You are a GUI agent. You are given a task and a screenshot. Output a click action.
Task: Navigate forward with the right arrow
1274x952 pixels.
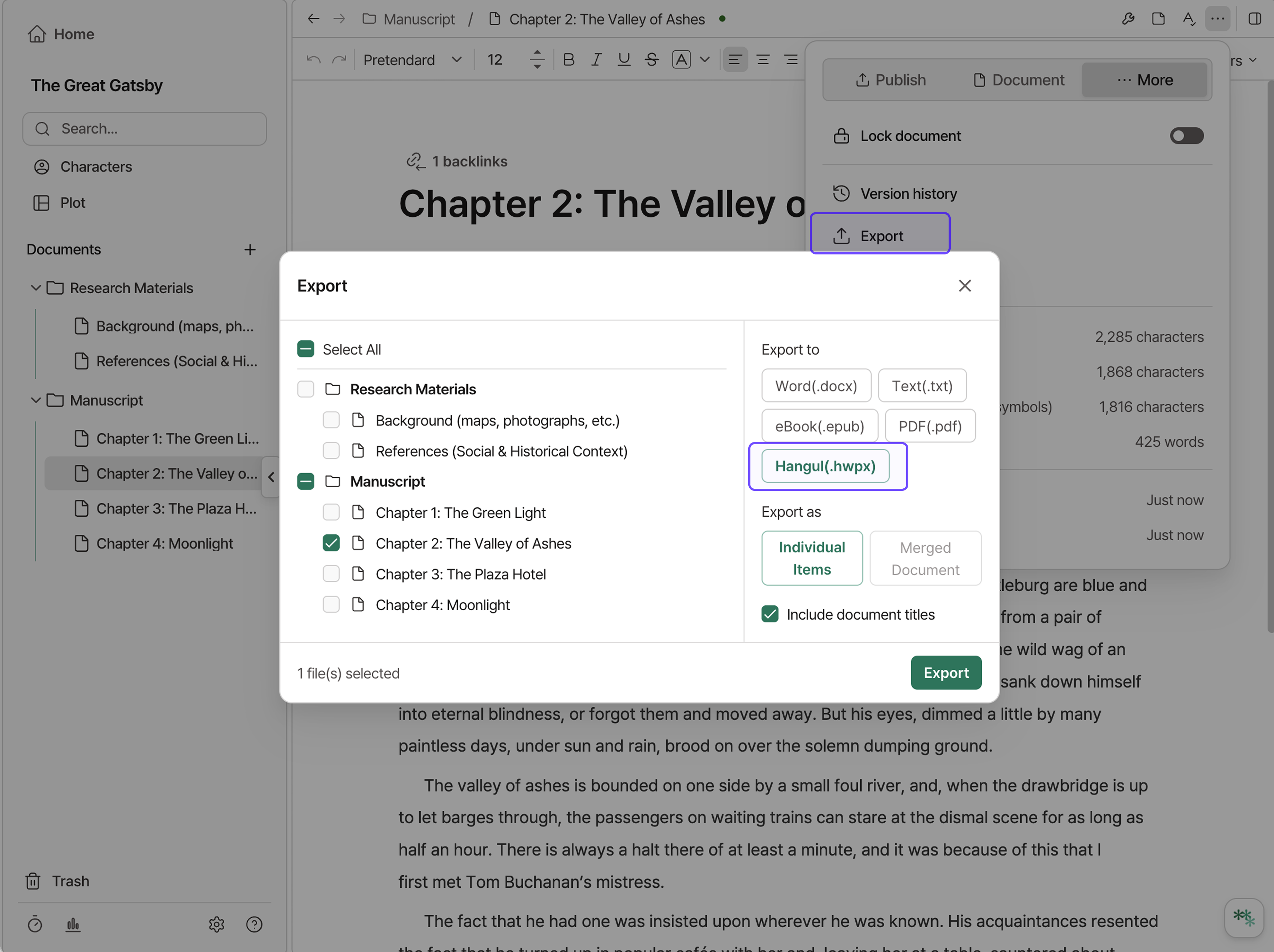[339, 19]
